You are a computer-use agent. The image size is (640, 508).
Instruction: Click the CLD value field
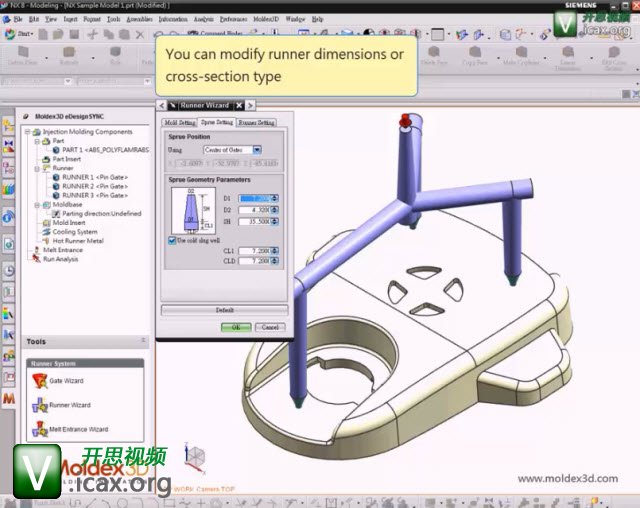coord(255,261)
